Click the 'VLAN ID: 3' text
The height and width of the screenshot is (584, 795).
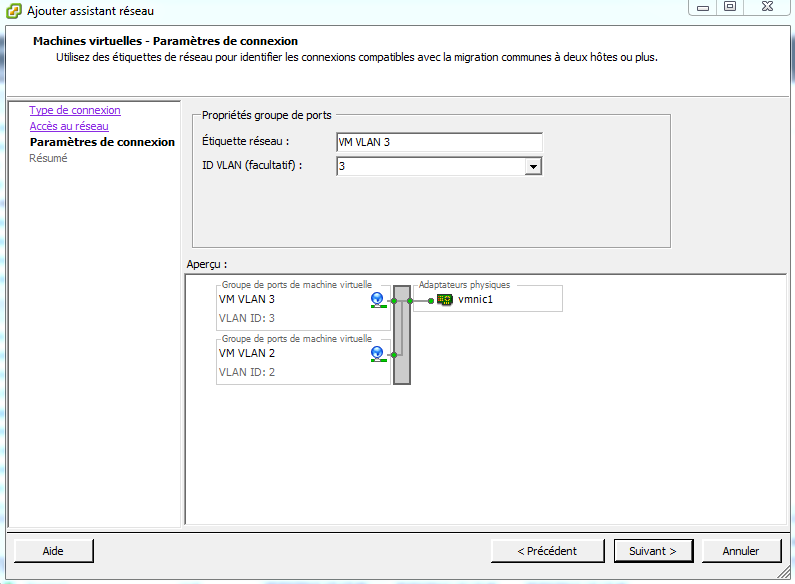[247, 318]
